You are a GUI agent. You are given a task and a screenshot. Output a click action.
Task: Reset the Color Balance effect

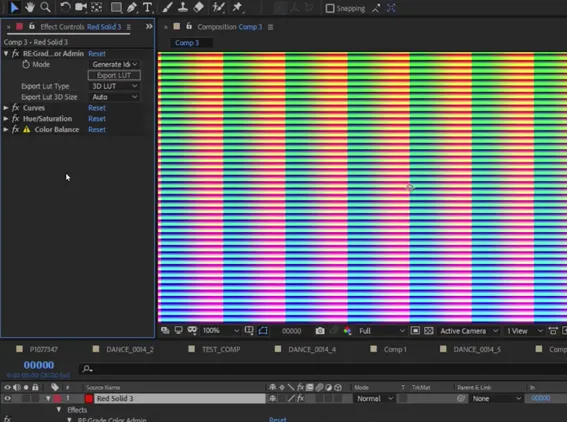point(97,129)
